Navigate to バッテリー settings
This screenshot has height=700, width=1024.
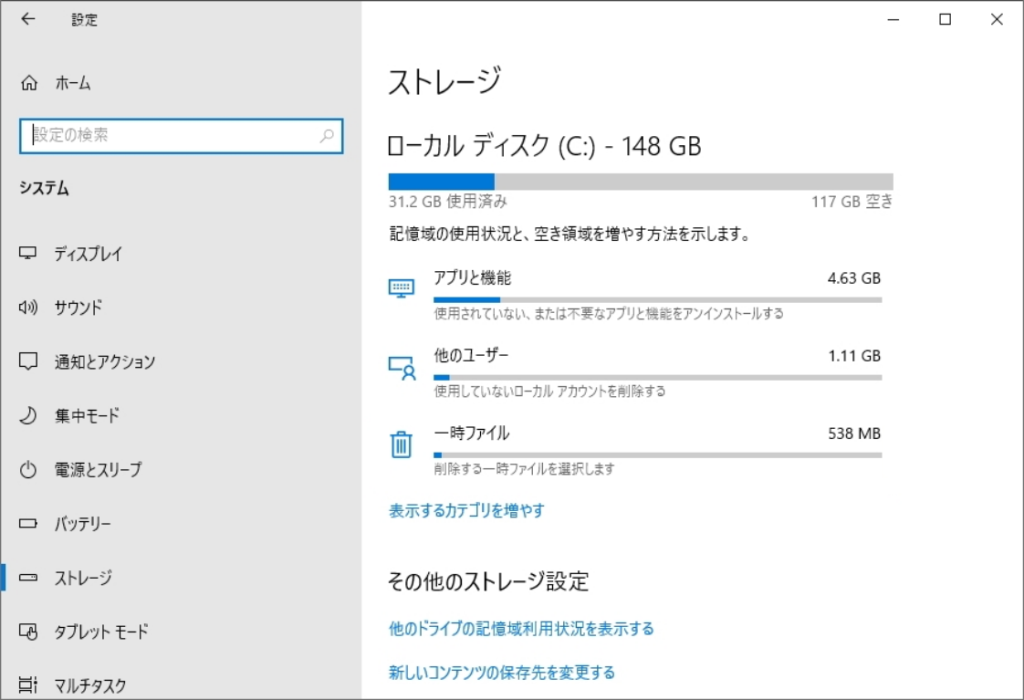83,523
